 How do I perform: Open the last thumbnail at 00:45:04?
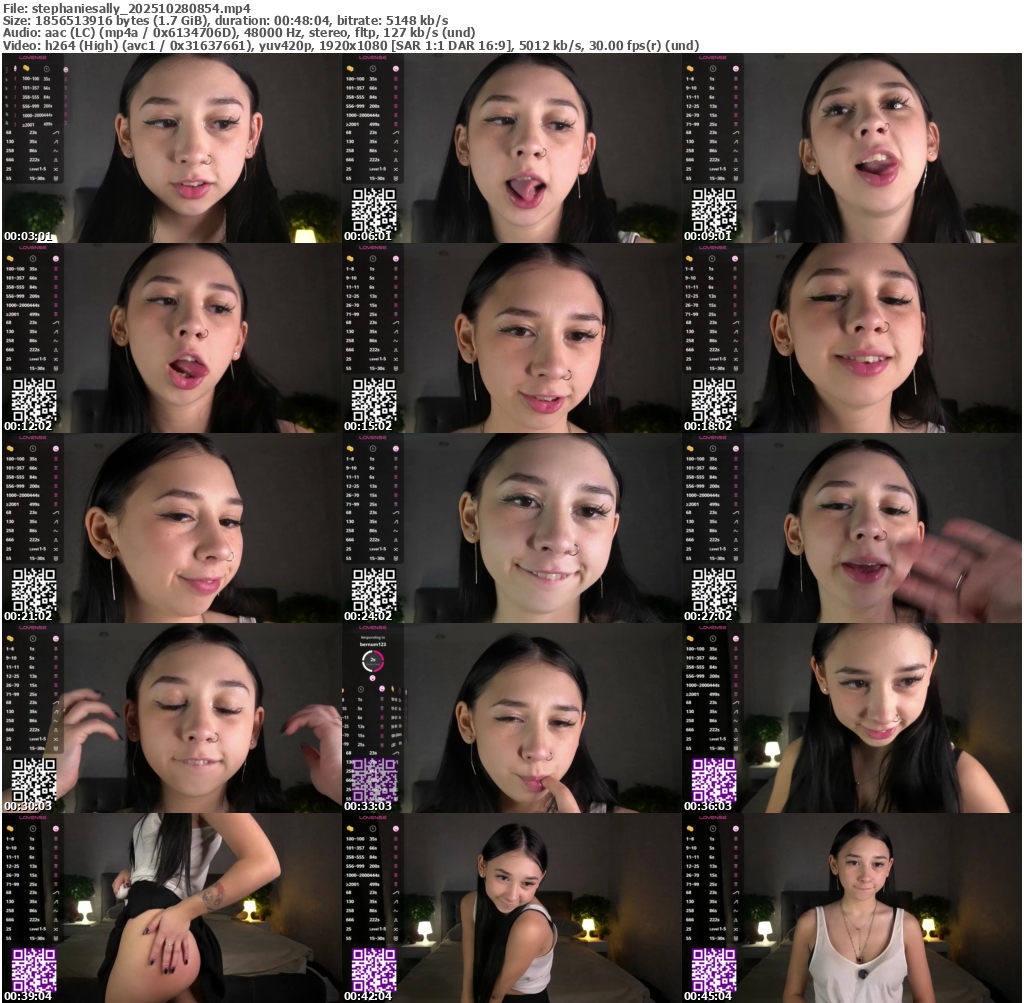(852, 908)
